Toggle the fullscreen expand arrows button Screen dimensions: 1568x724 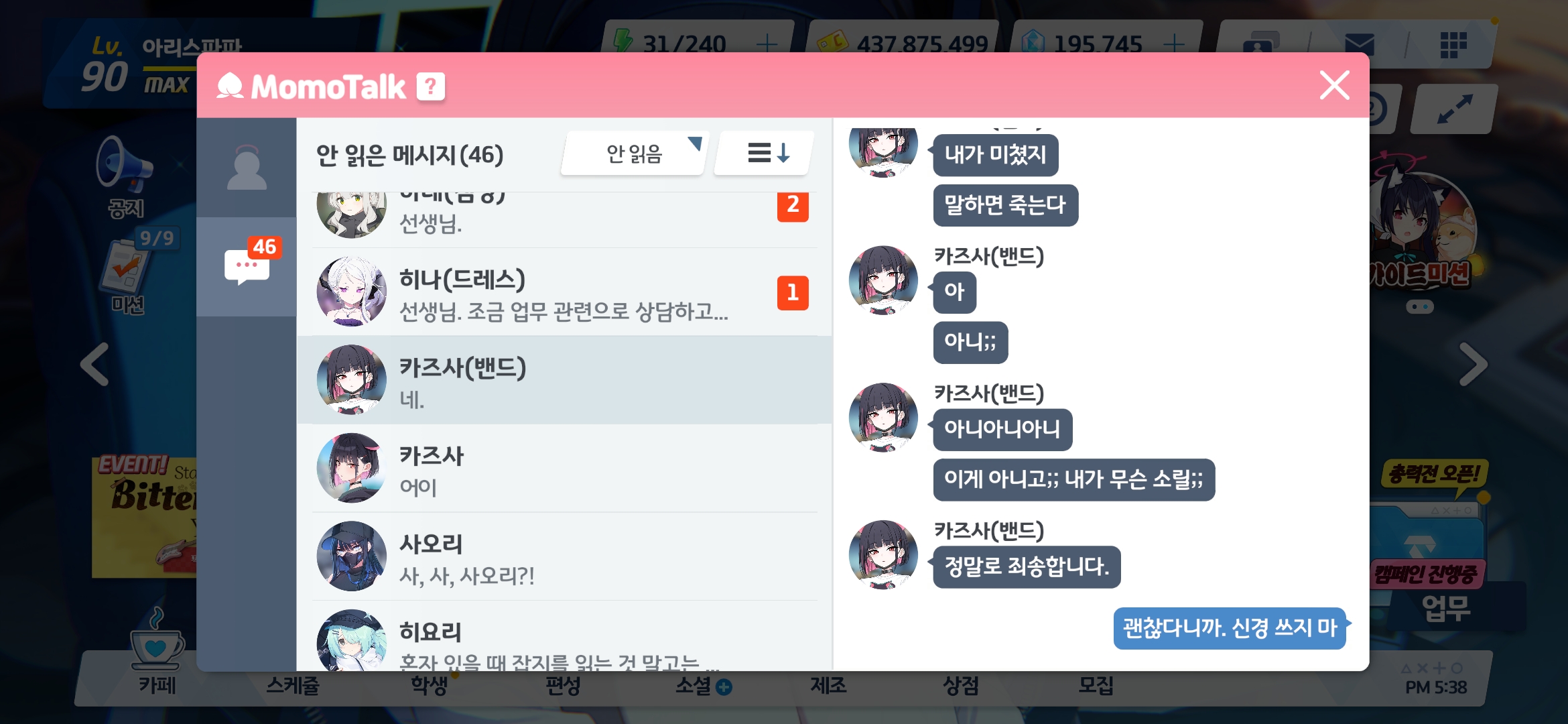click(1454, 109)
